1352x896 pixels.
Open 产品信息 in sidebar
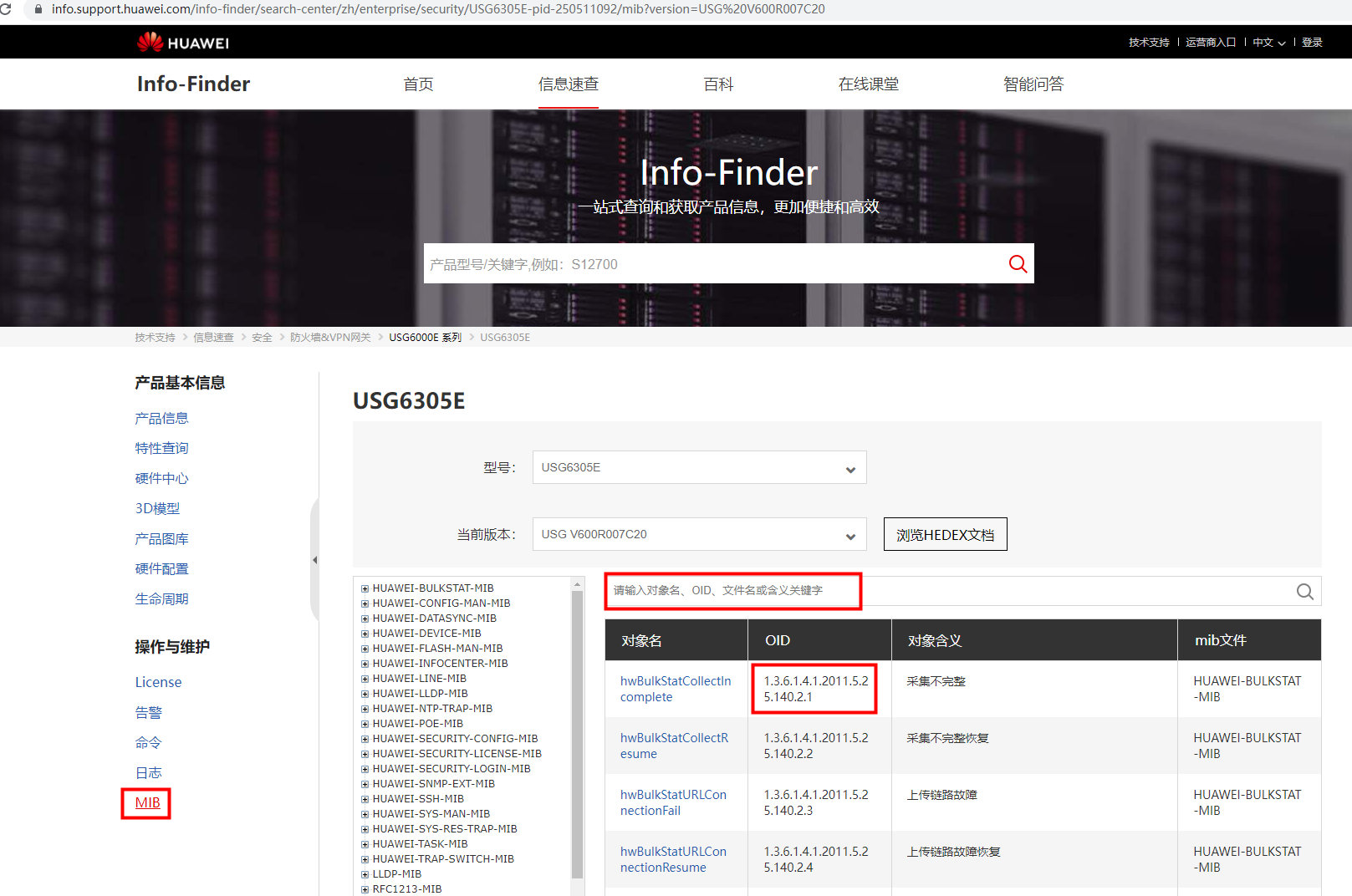(x=161, y=418)
